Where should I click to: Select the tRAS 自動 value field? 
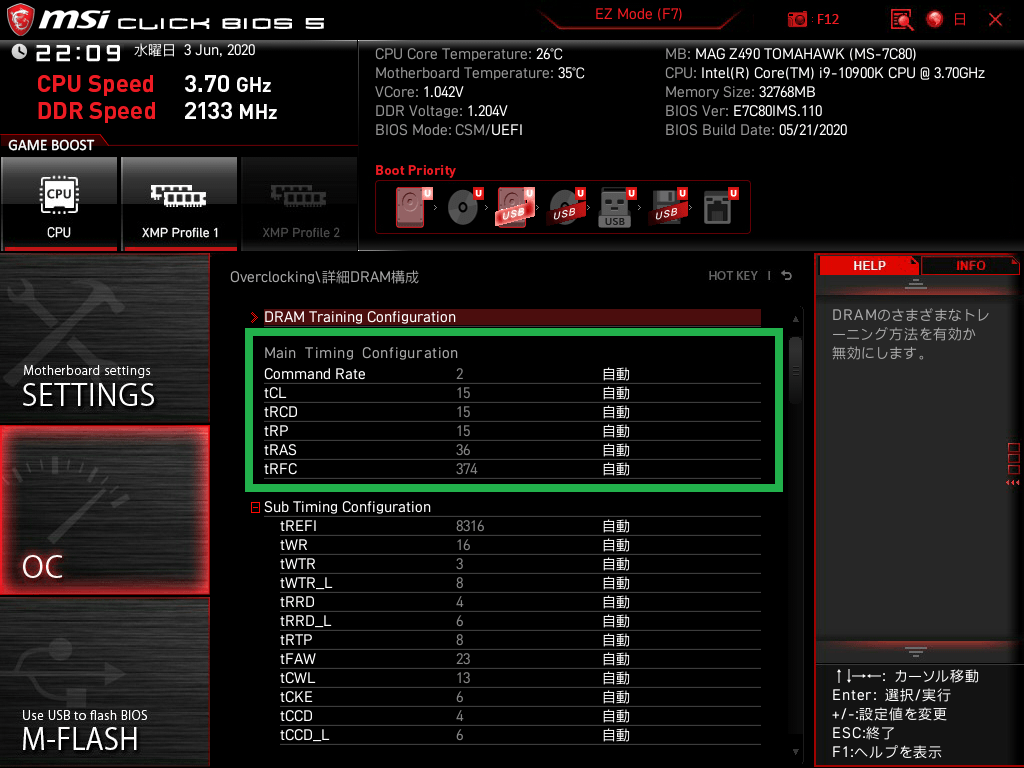tap(616, 450)
